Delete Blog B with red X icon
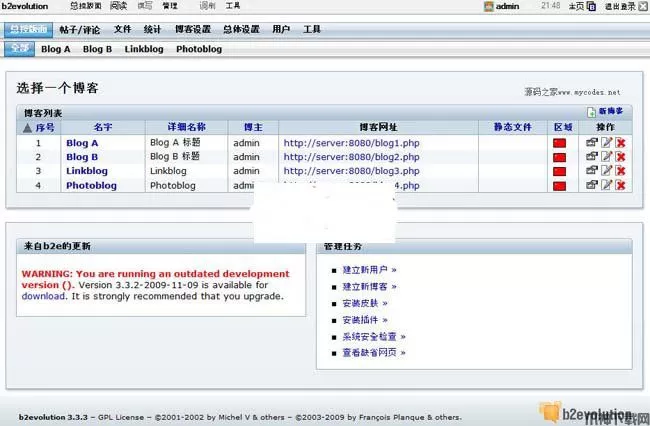 [x=621, y=157]
